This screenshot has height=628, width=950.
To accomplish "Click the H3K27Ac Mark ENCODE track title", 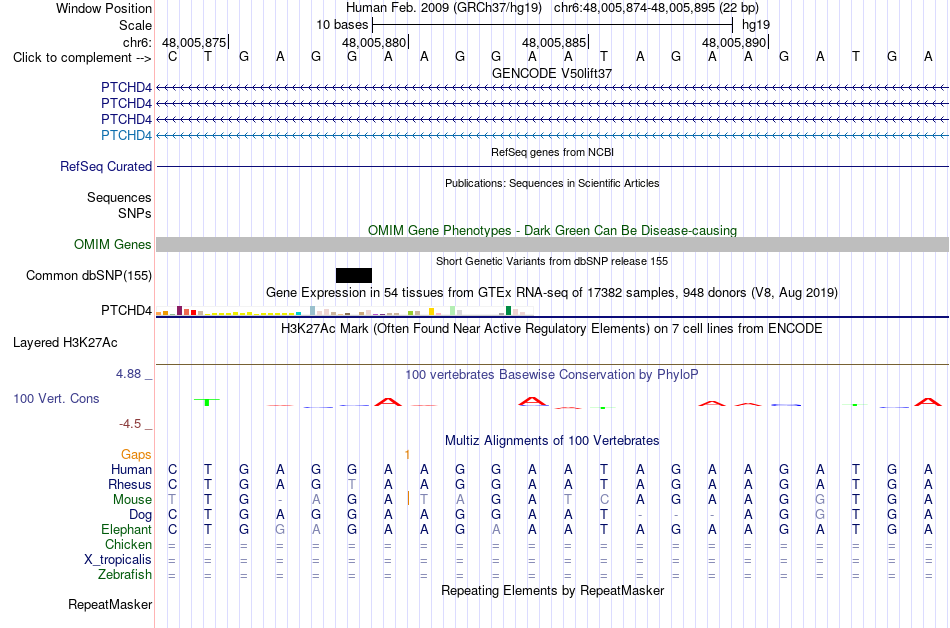I will pyautogui.click(x=552, y=329).
